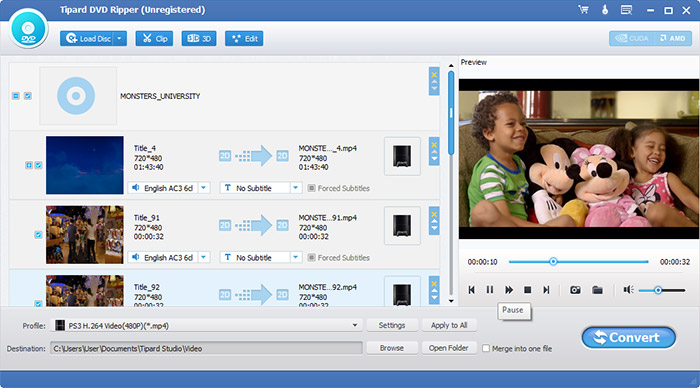Viewport: 700px width, 388px height.
Task: Stop the preview playback
Action: tap(527, 290)
